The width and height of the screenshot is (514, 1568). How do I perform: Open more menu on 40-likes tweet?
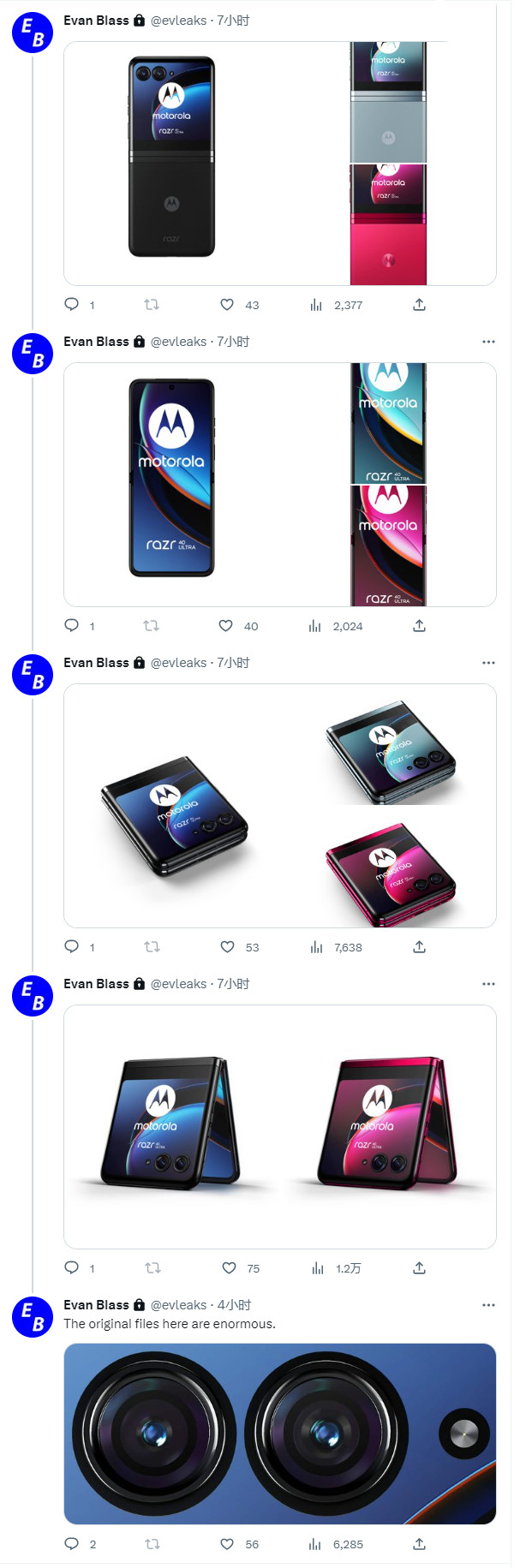click(x=488, y=342)
